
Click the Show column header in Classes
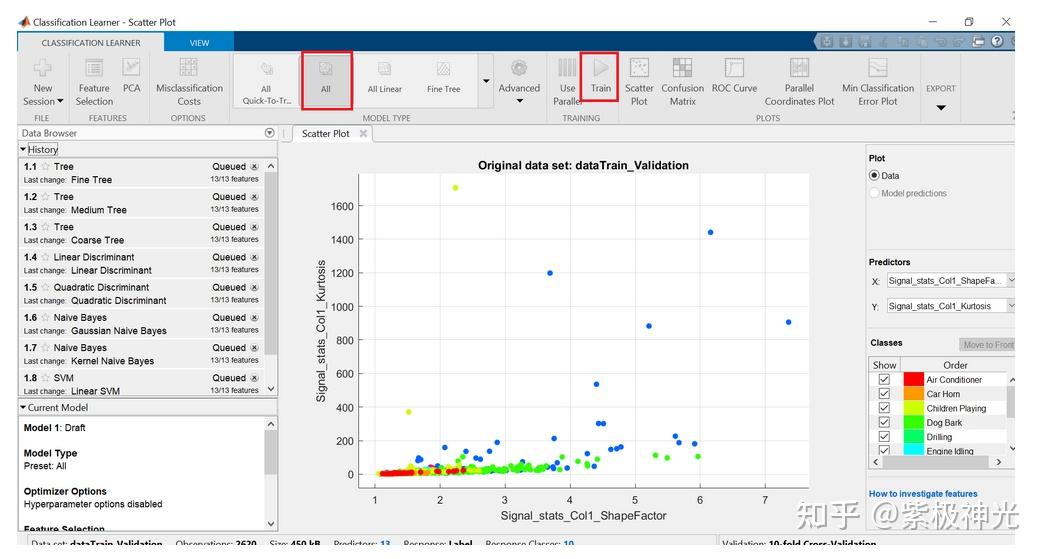pos(884,365)
